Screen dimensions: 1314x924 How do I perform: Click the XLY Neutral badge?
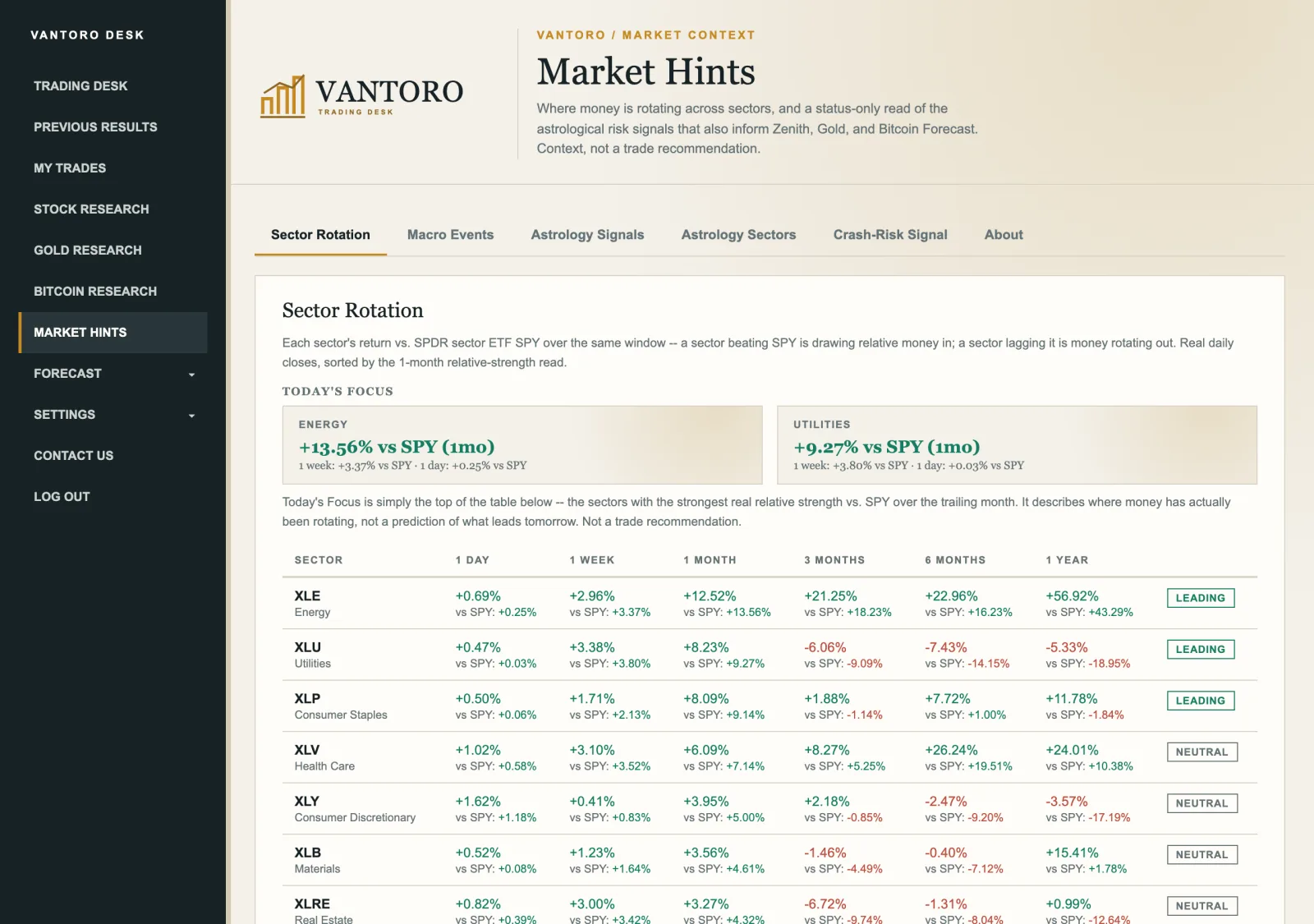1202,803
